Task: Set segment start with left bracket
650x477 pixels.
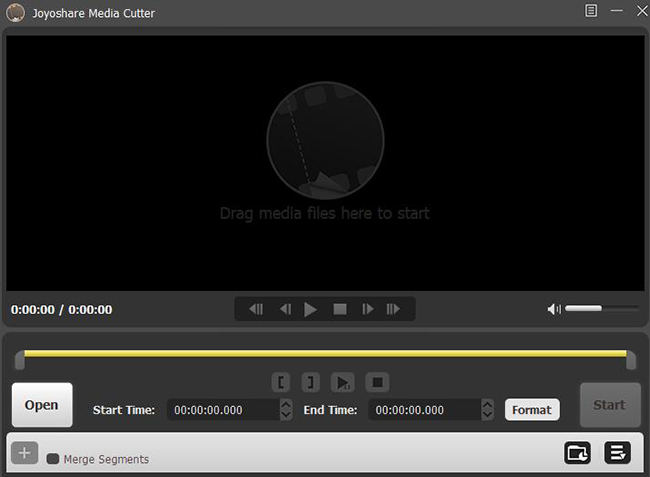Action: 281,382
